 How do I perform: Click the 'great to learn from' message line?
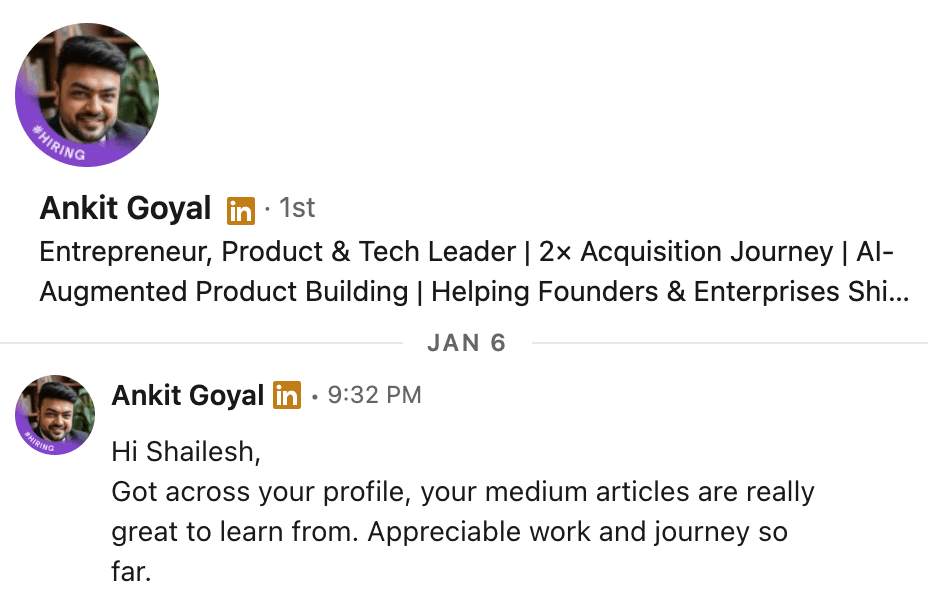[449, 532]
